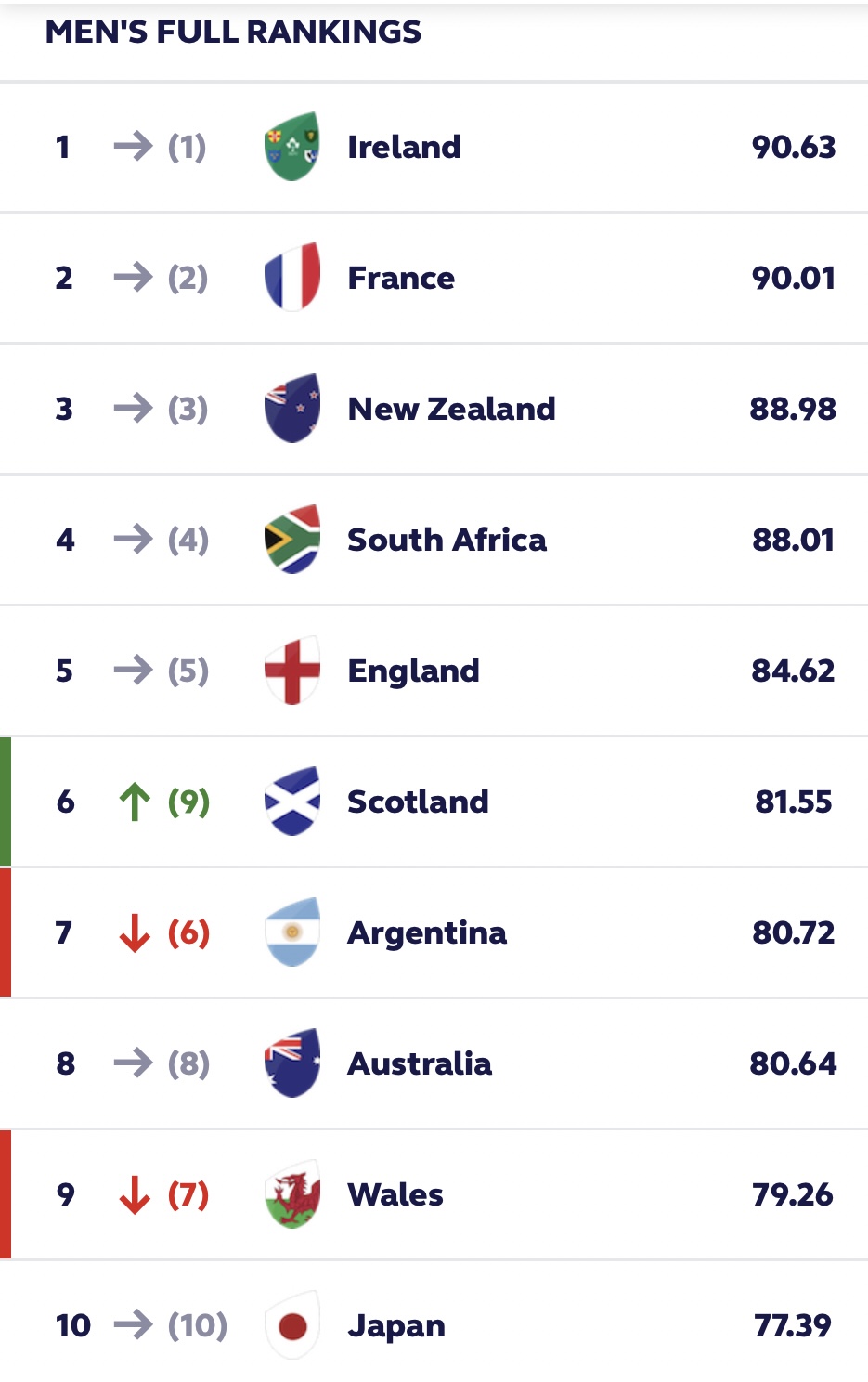The image size is (868, 1382).
Task: Click the Argentina flag icon
Action: coord(291,932)
